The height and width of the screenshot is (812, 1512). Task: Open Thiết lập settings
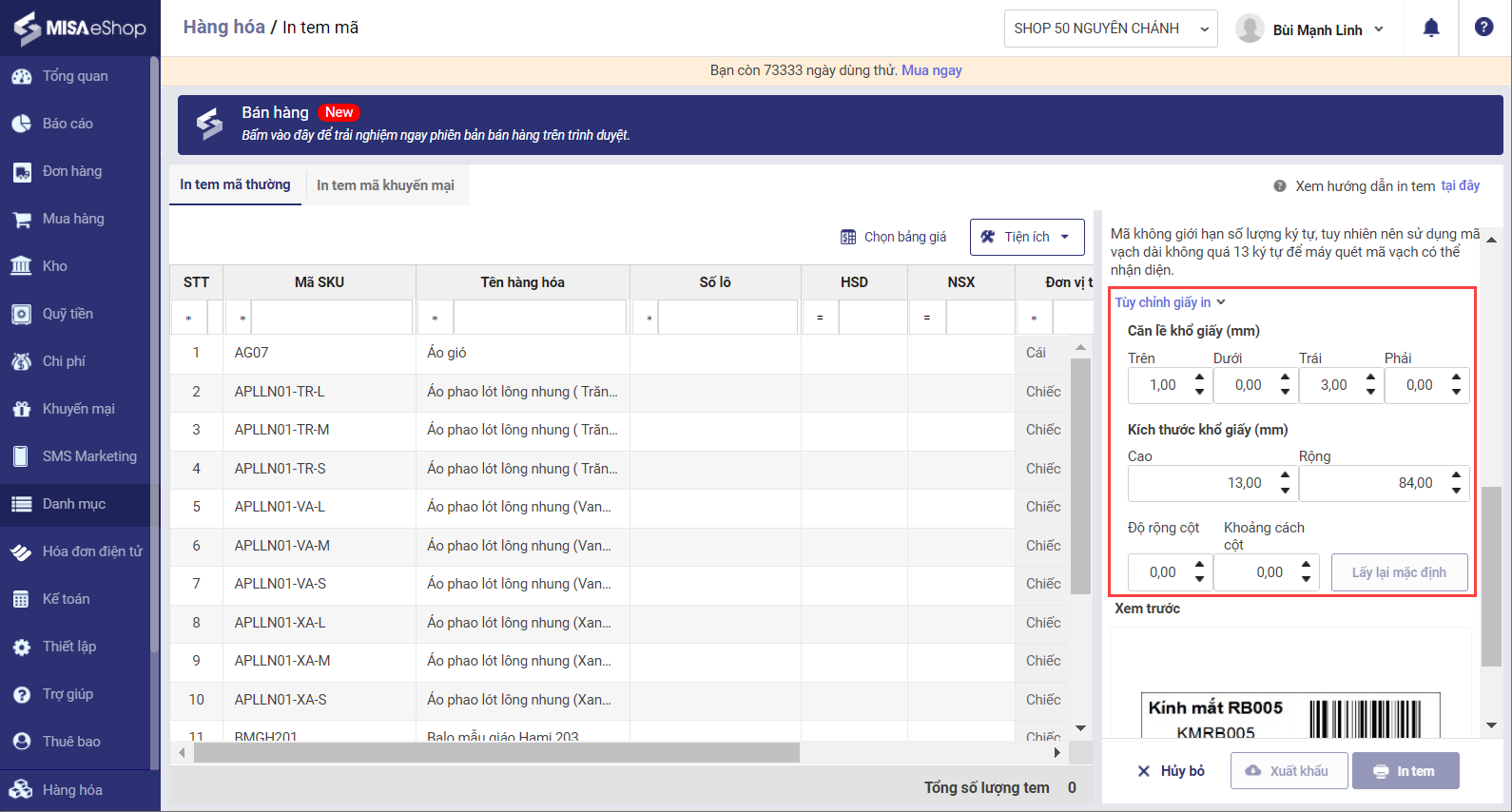tap(68, 647)
